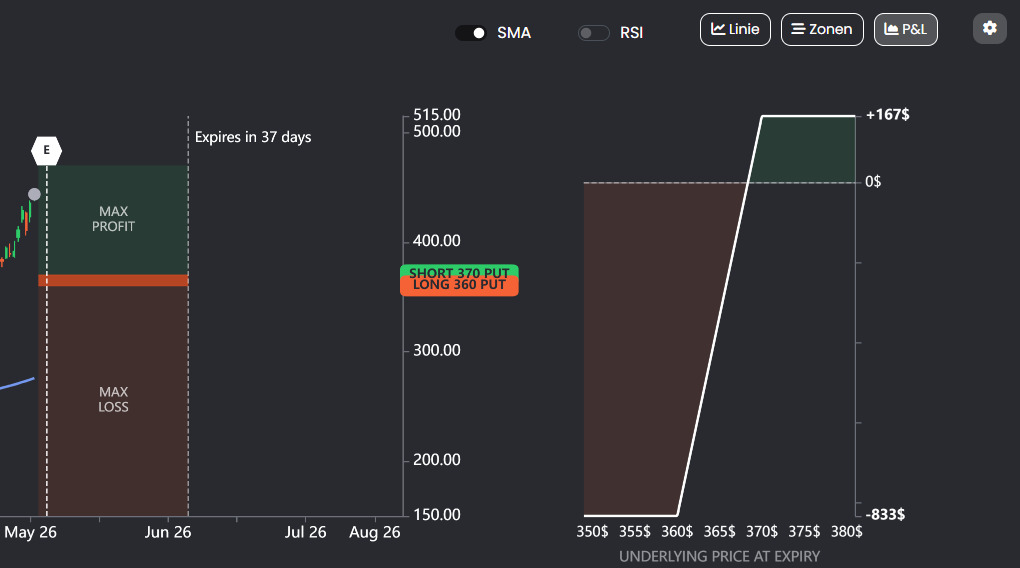Click the RSI label text
Image resolution: width=1020 pixels, height=568 pixels.
[631, 33]
